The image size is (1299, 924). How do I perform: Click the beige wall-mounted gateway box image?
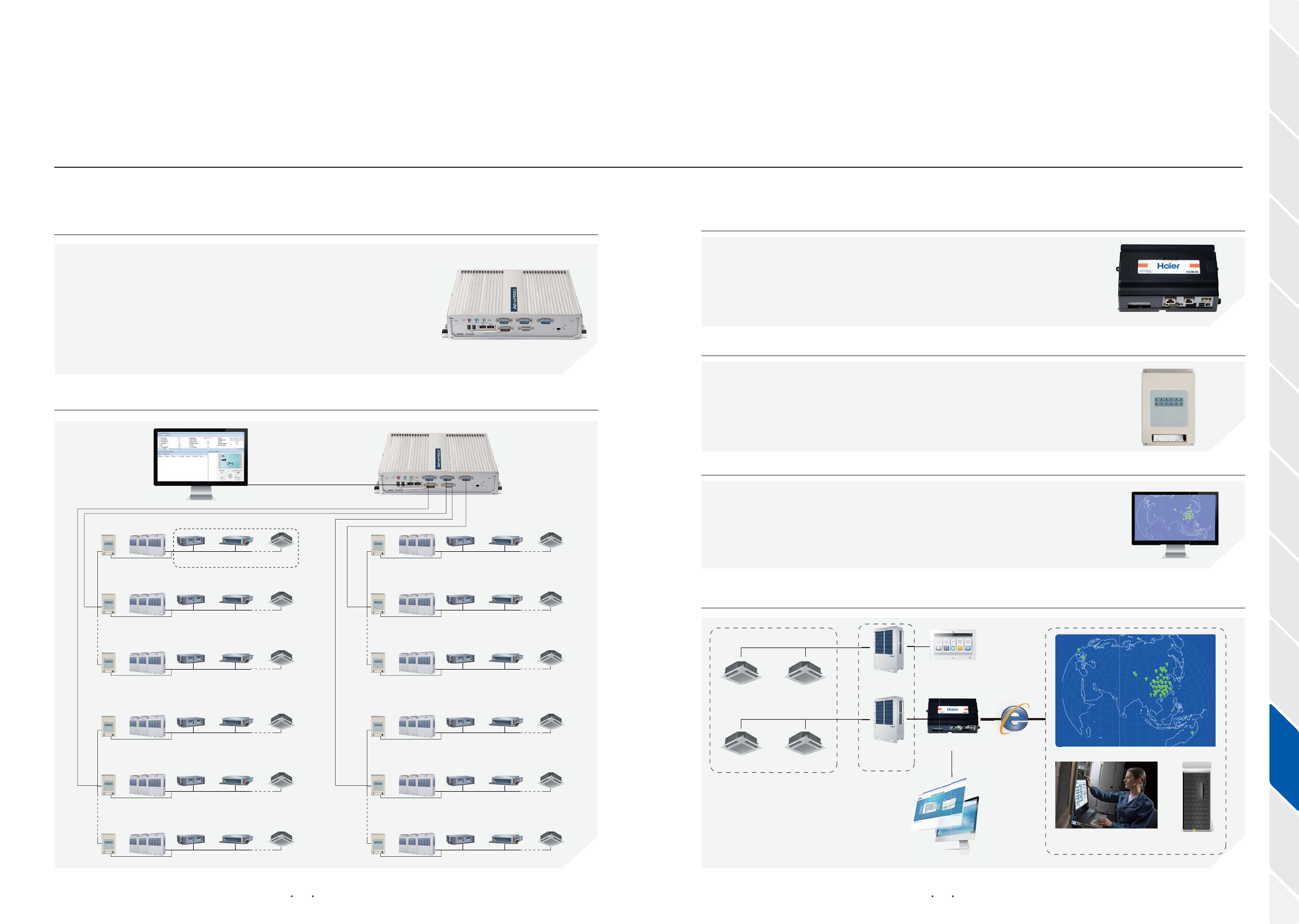tap(1168, 407)
